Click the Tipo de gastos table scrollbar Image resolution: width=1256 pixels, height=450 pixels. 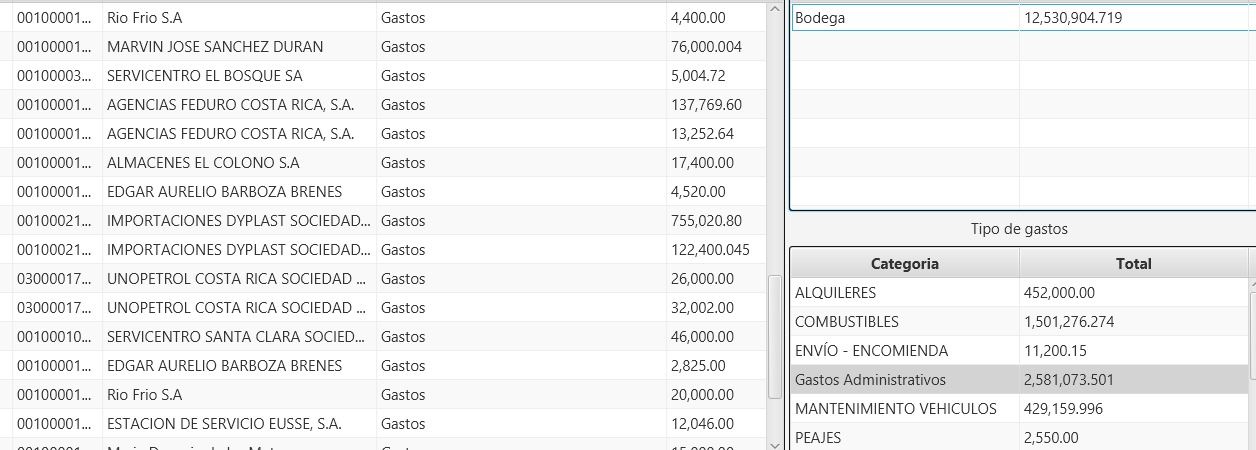[x=1251, y=360]
